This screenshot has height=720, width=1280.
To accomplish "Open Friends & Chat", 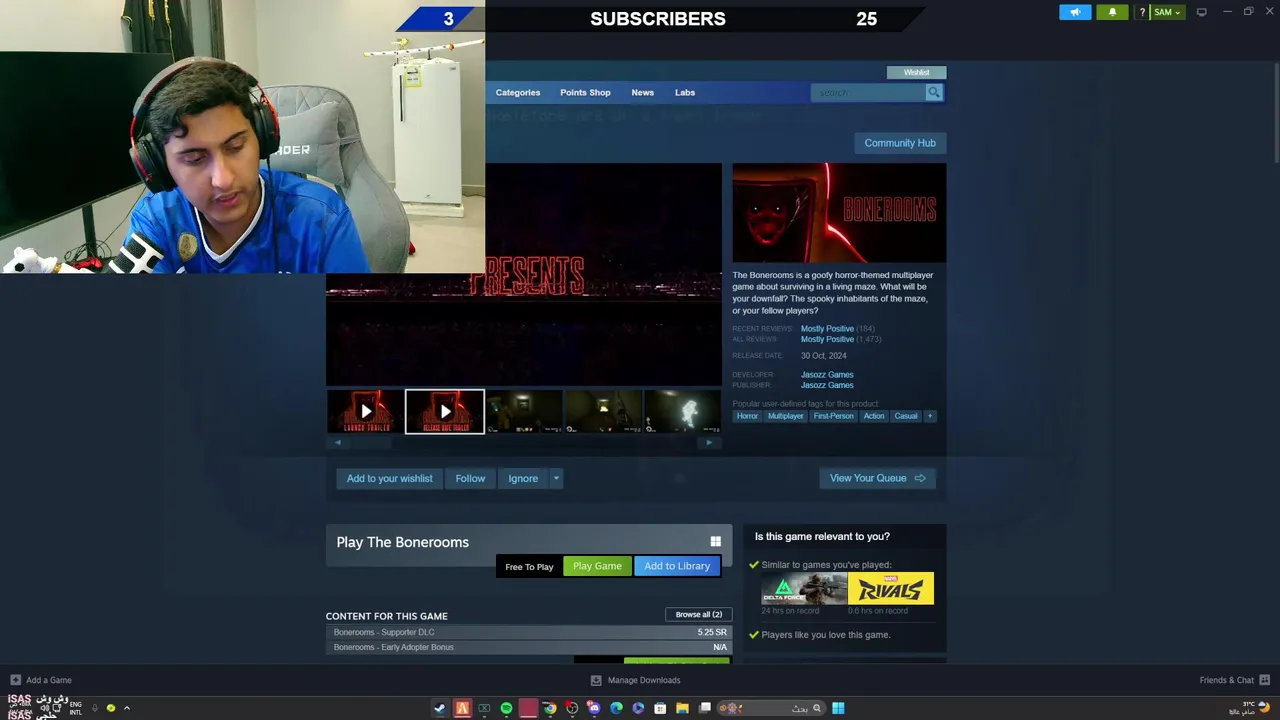I will pos(1227,680).
